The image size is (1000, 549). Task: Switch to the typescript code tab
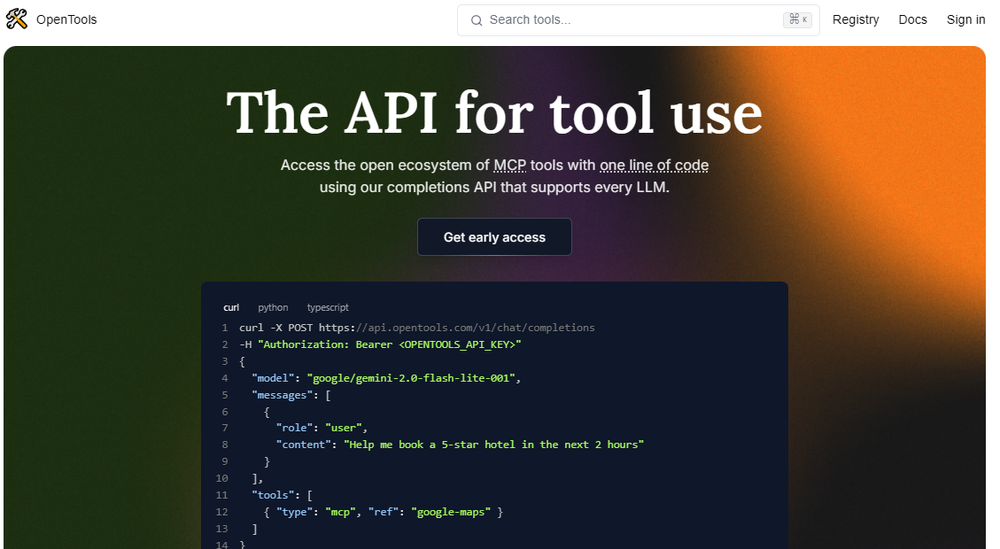coord(328,307)
